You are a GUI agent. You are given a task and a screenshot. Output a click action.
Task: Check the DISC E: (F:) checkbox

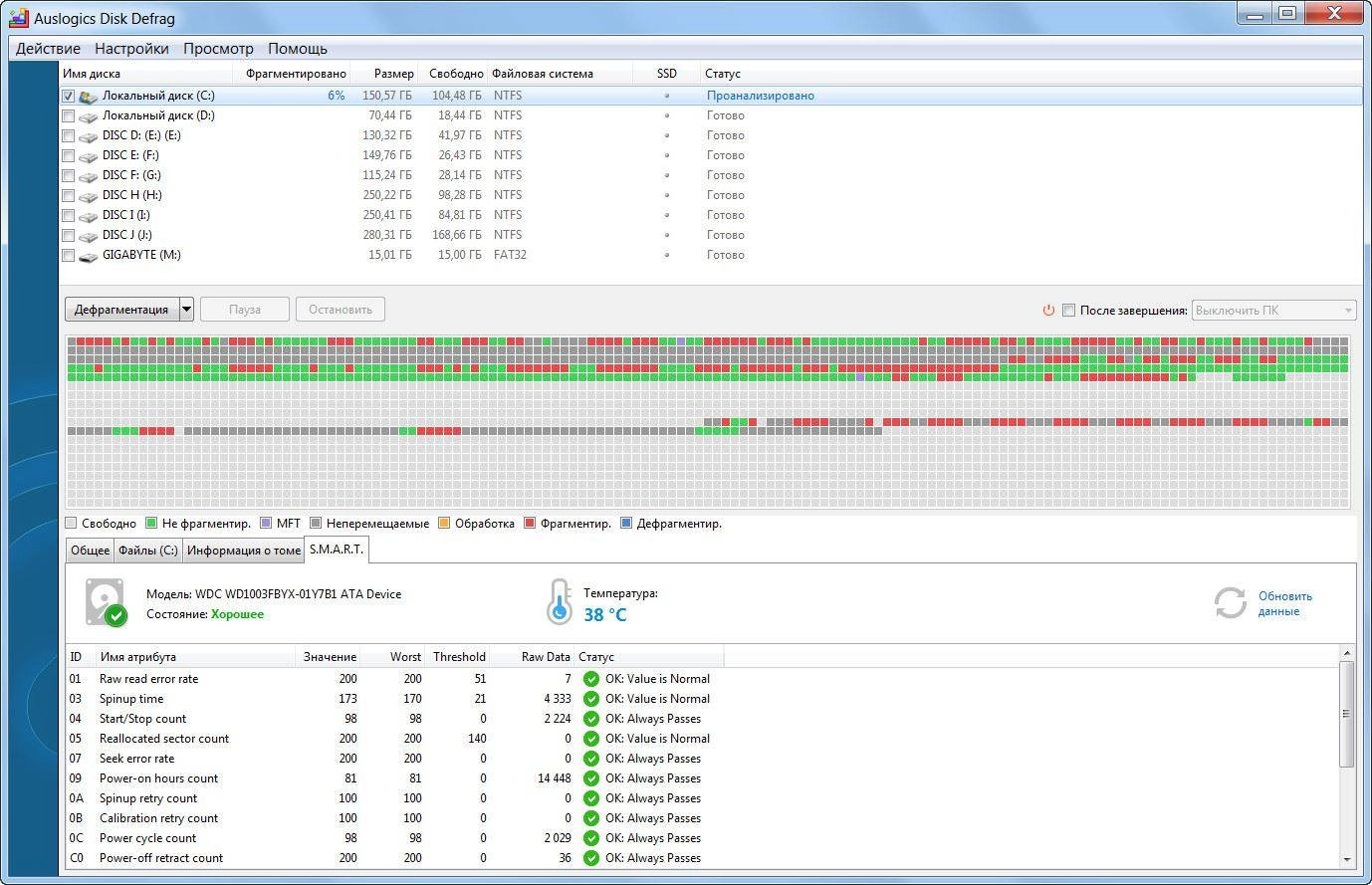[68, 156]
